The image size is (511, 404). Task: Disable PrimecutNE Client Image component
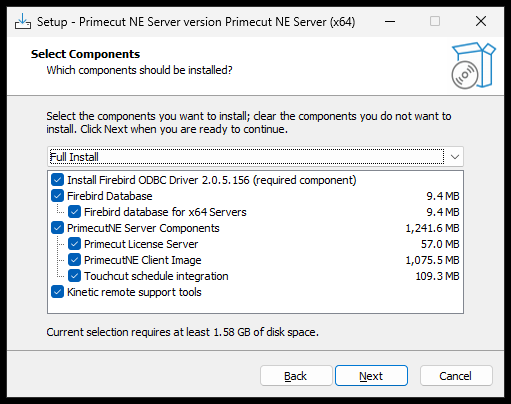[74, 260]
